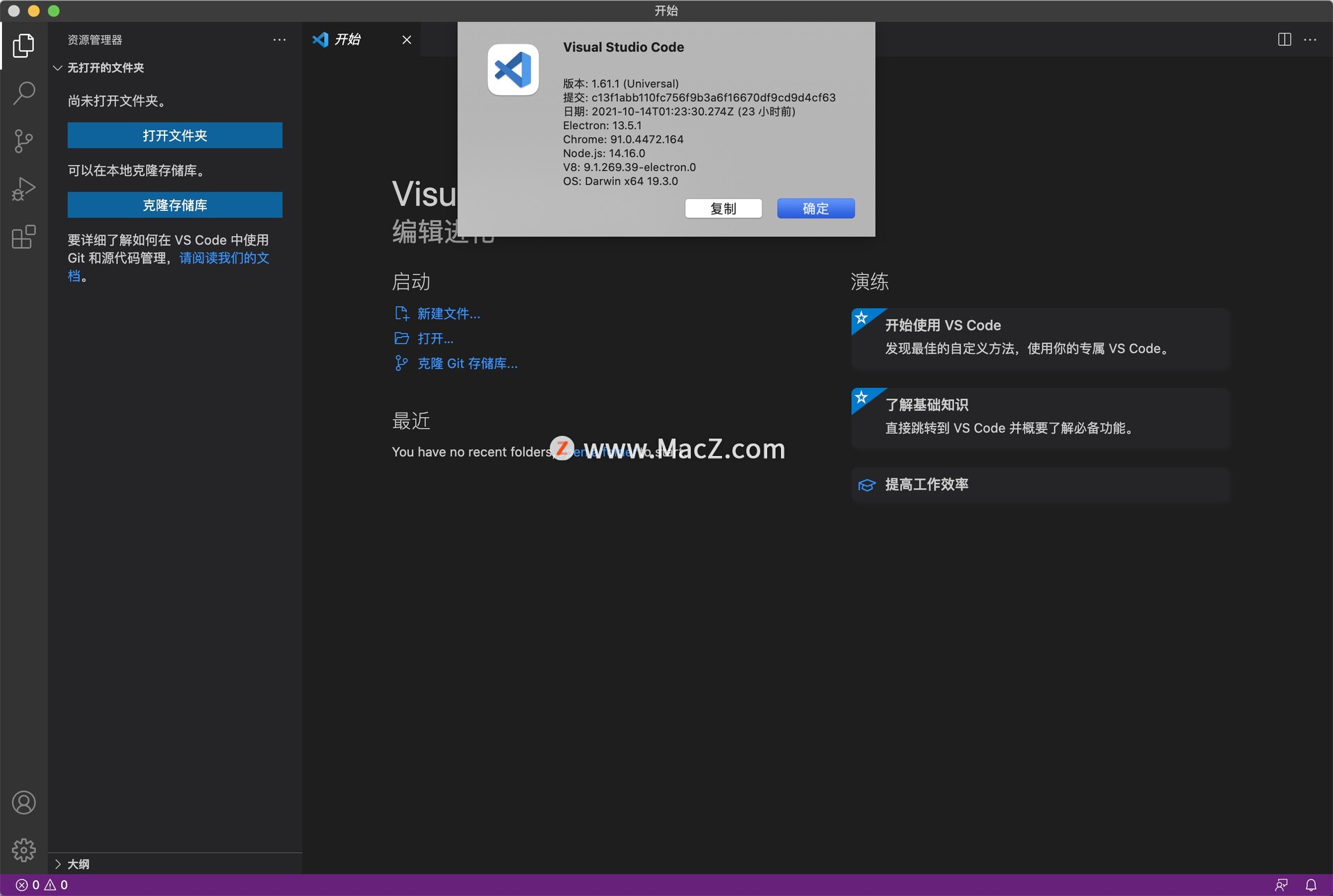The image size is (1333, 896).
Task: Click 确定 button in about dialog
Action: [816, 208]
